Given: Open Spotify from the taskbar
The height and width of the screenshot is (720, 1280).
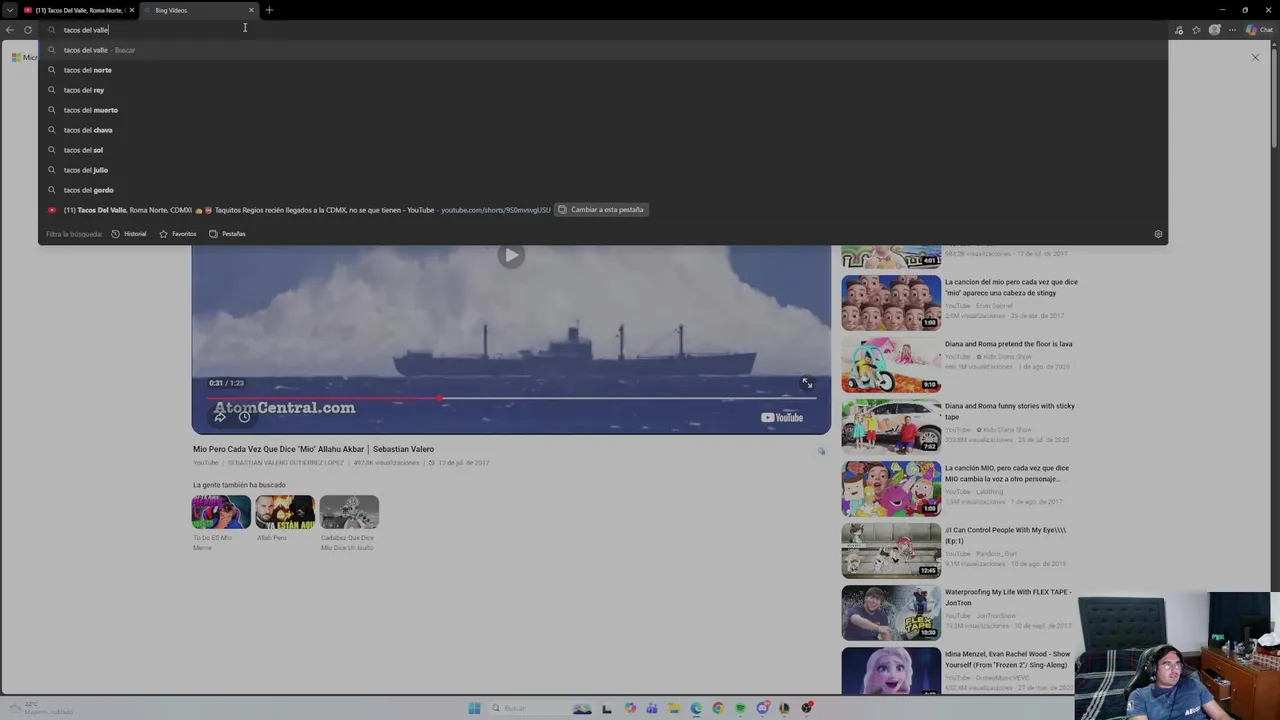Looking at the screenshot, I should (x=740, y=708).
